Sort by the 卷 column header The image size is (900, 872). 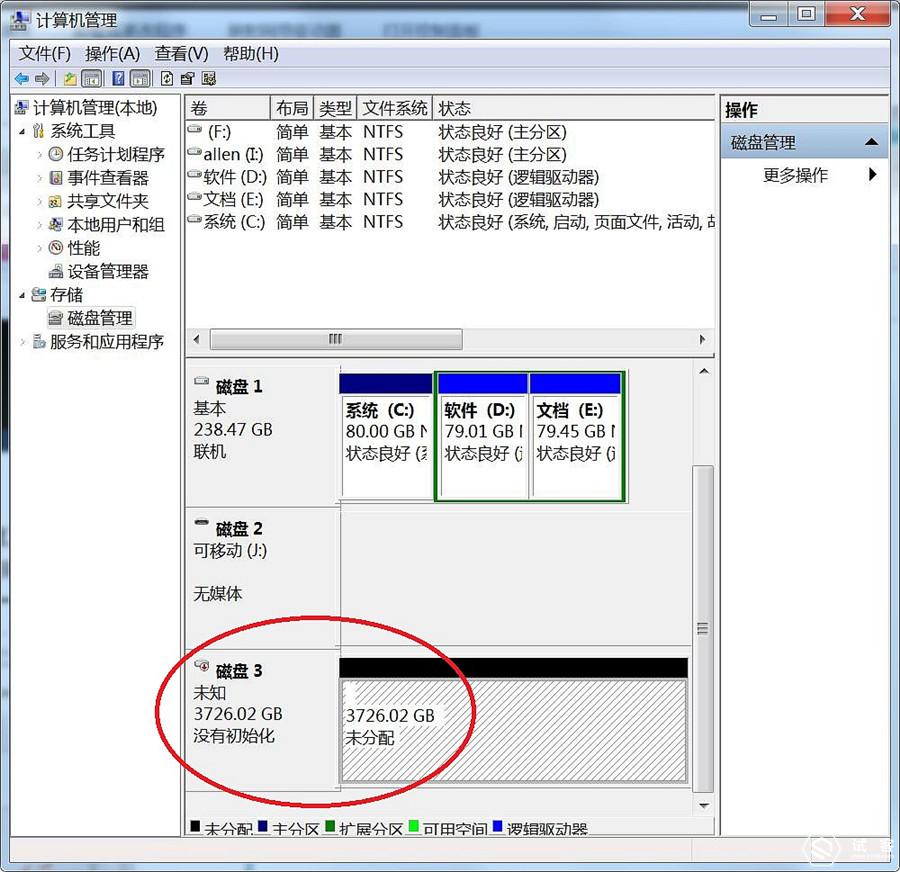pyautogui.click(x=228, y=108)
